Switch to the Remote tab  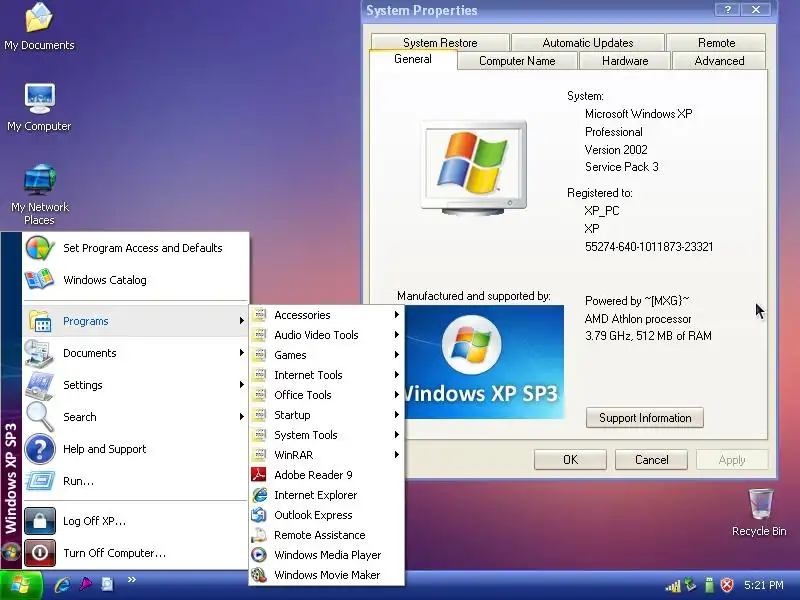pos(716,43)
